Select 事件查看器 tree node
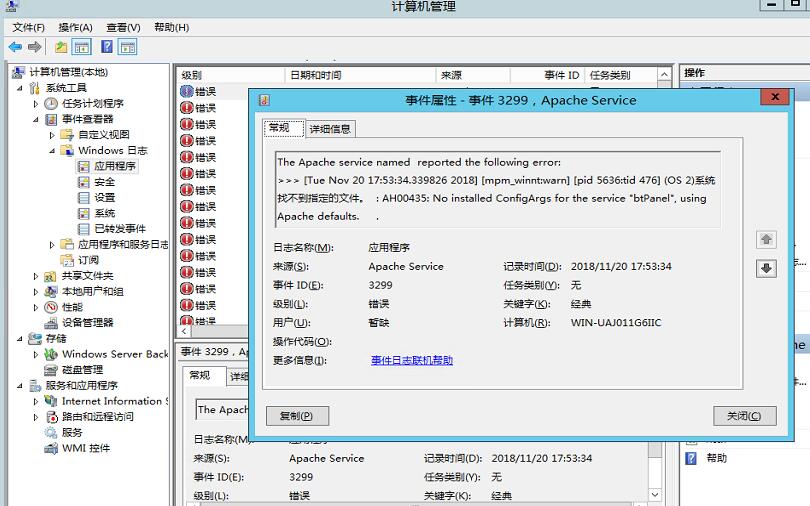The height and width of the screenshot is (506, 810). coord(88,119)
